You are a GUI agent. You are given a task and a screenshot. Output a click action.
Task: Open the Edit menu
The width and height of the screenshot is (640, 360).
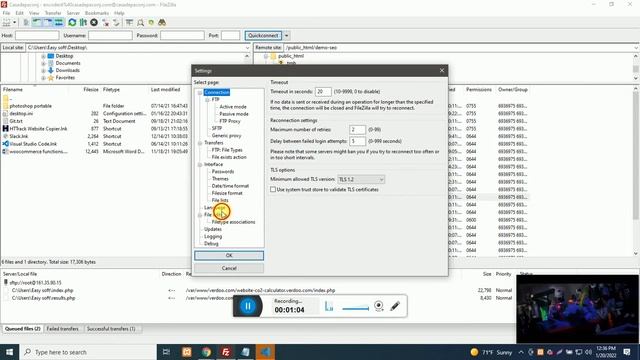point(19,13)
